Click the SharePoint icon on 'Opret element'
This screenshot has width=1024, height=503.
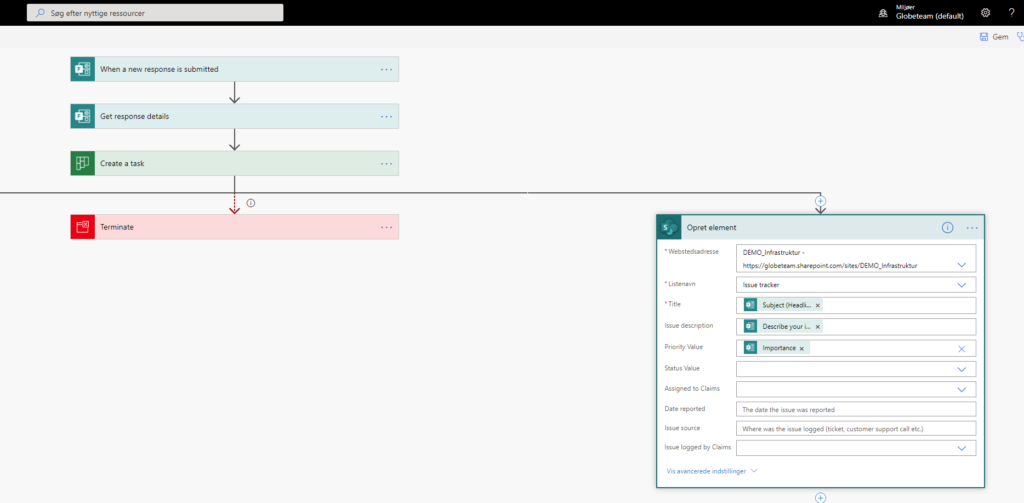pos(668,227)
